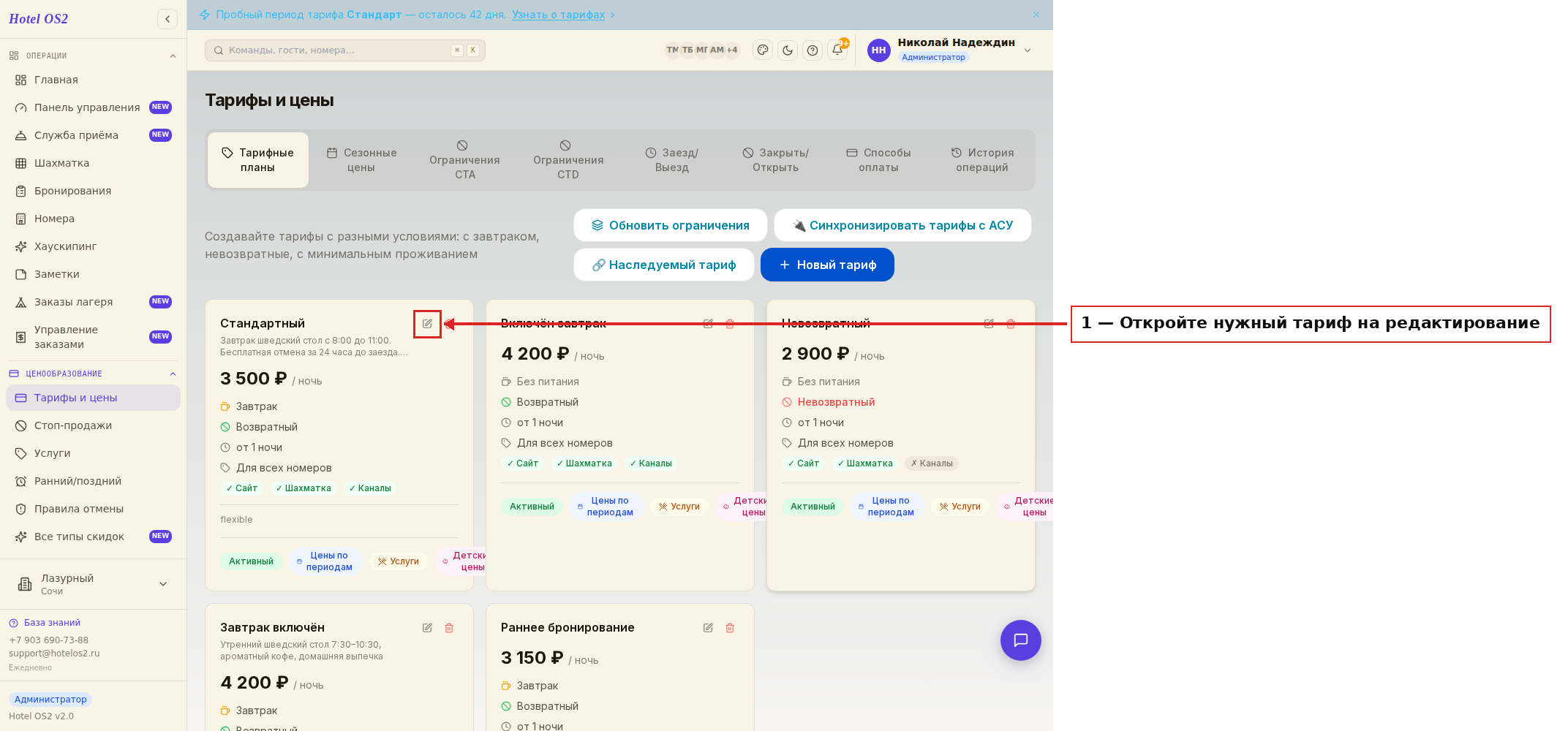
Task: Open Номера in the sidebar
Action: point(93,219)
